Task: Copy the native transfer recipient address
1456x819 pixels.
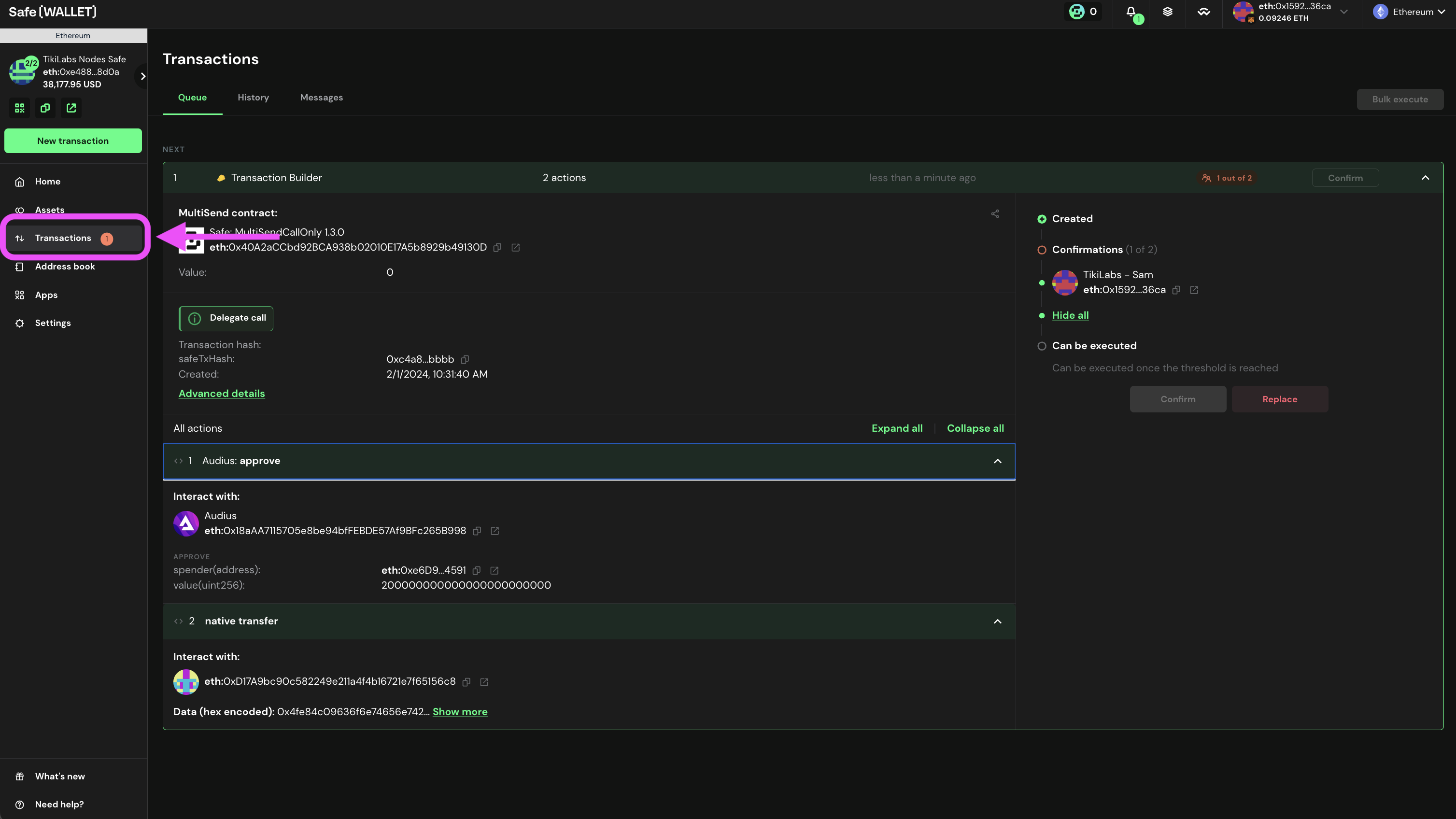Action: (466, 682)
